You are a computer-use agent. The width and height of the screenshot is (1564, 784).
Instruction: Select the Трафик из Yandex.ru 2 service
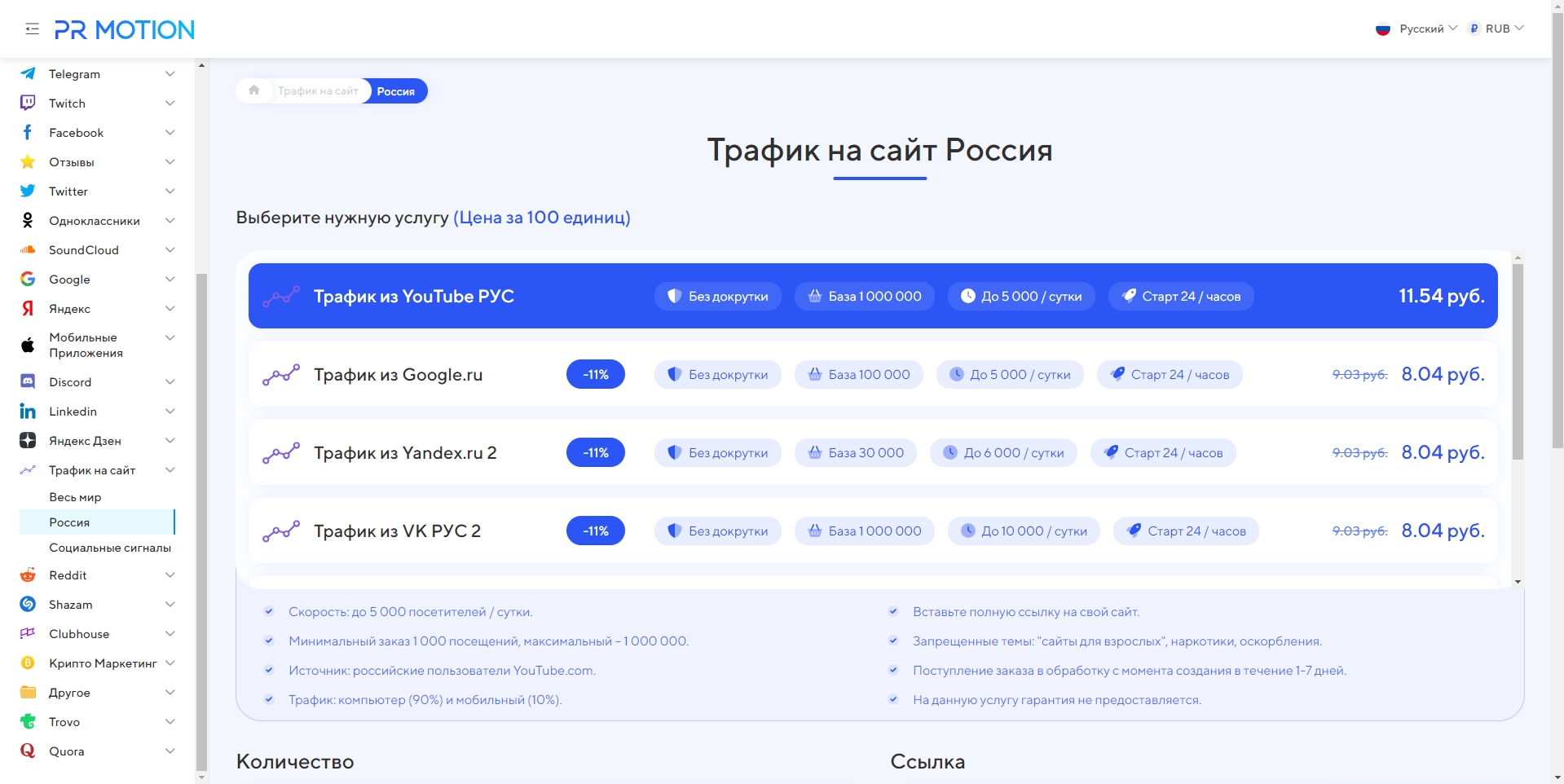pyautogui.click(x=873, y=452)
